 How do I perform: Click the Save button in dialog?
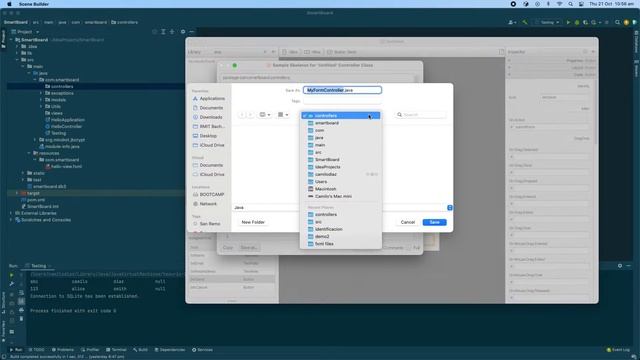tap(434, 222)
